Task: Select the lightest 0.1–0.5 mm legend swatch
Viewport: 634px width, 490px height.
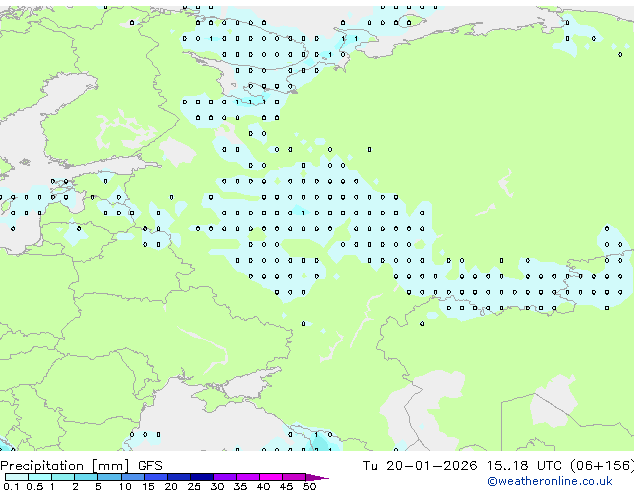Action: 17,477
